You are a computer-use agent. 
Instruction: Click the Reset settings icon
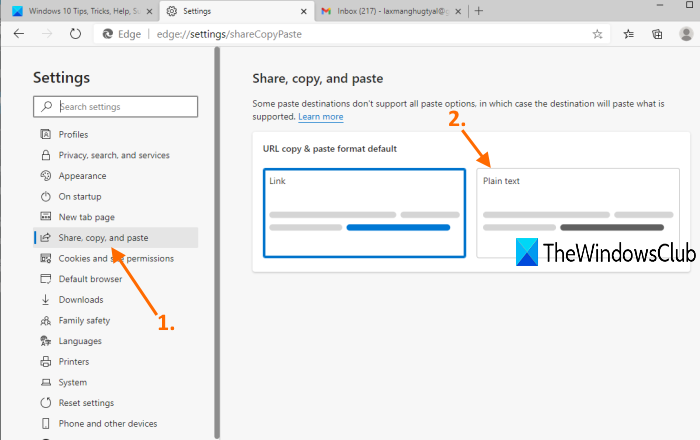(46, 403)
